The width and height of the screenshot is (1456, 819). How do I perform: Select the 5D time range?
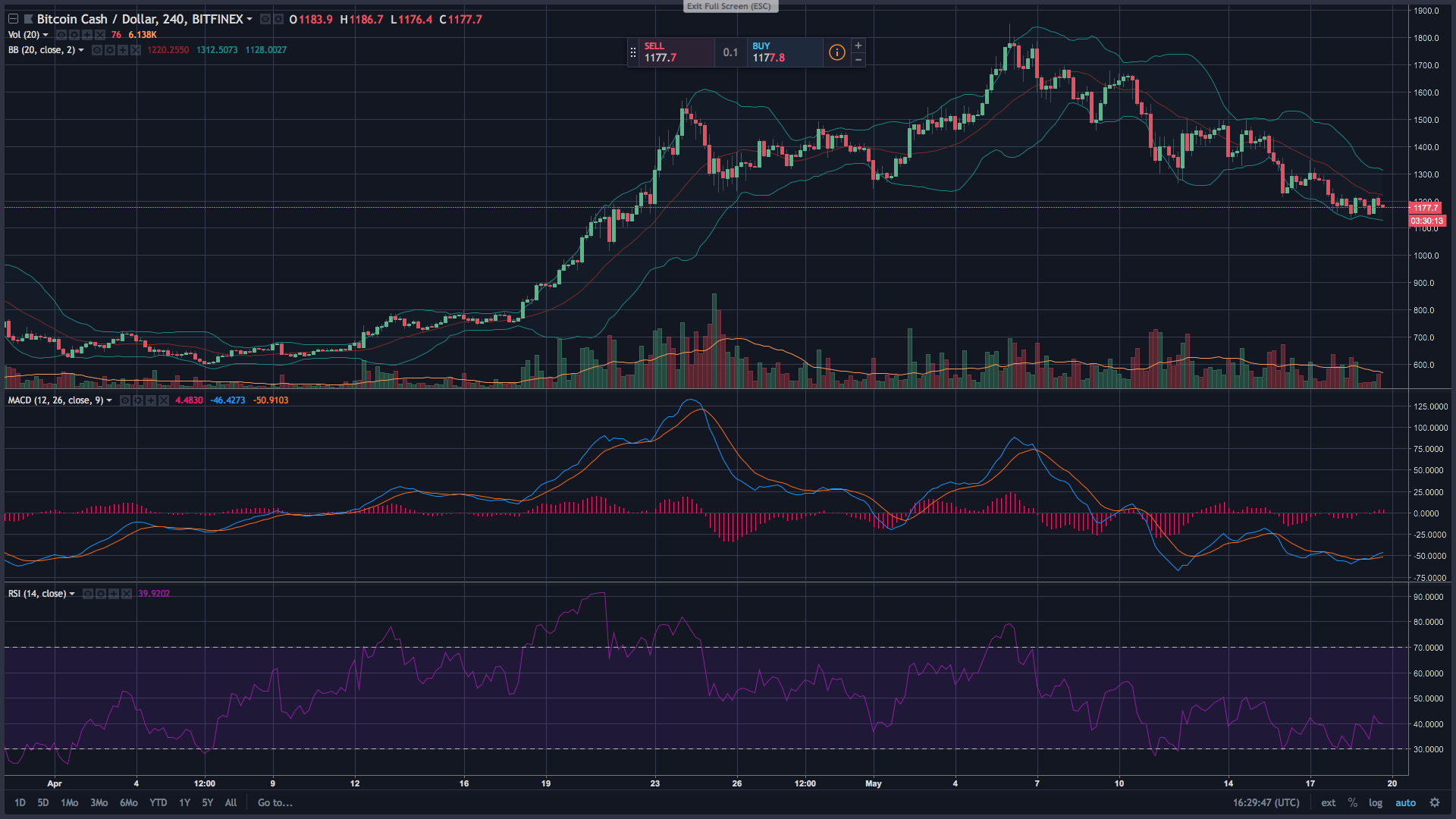[x=43, y=802]
